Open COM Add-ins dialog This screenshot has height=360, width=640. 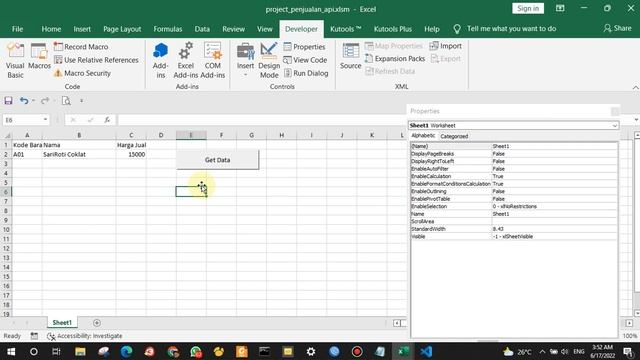[x=213, y=60]
